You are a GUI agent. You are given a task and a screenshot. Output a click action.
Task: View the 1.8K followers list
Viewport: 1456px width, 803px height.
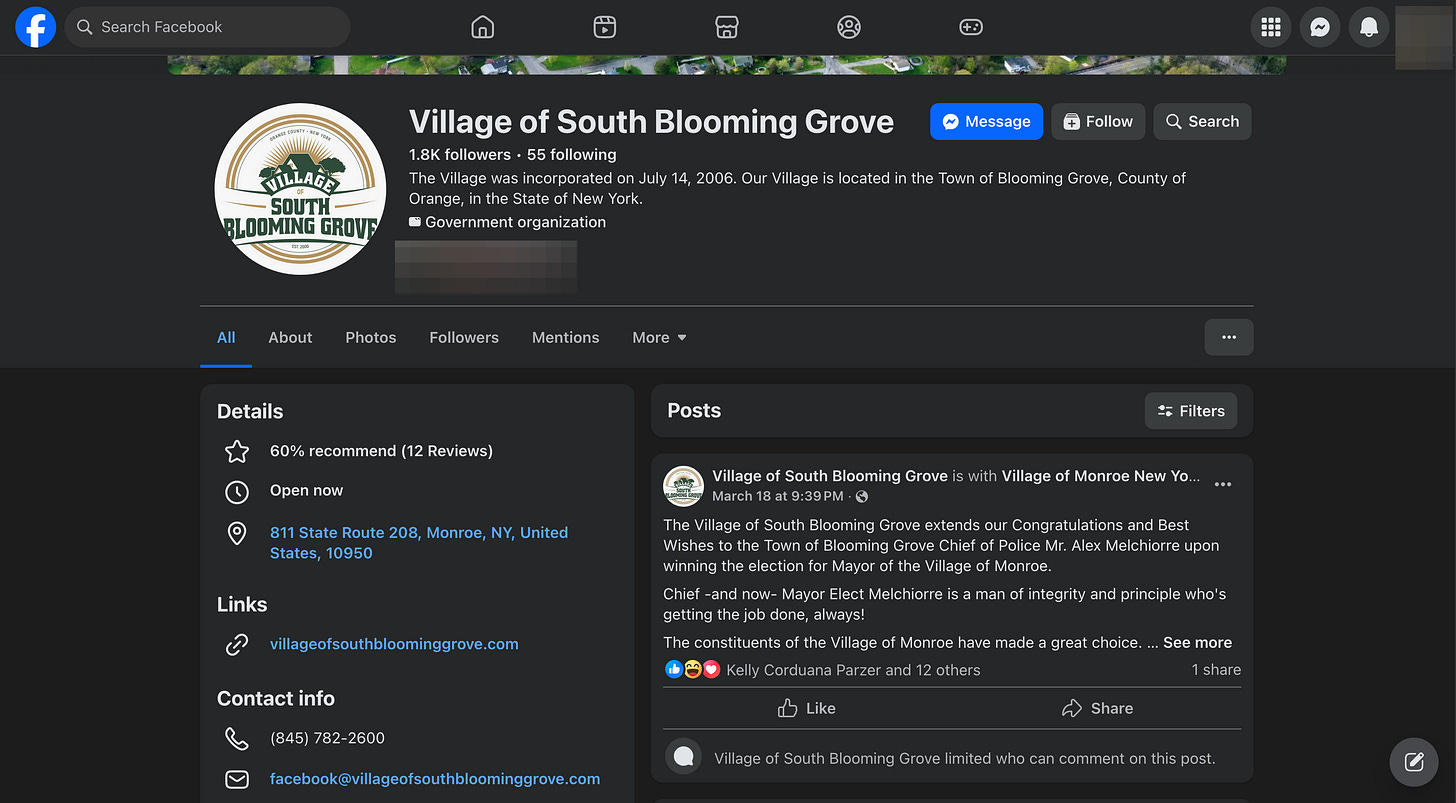[460, 154]
